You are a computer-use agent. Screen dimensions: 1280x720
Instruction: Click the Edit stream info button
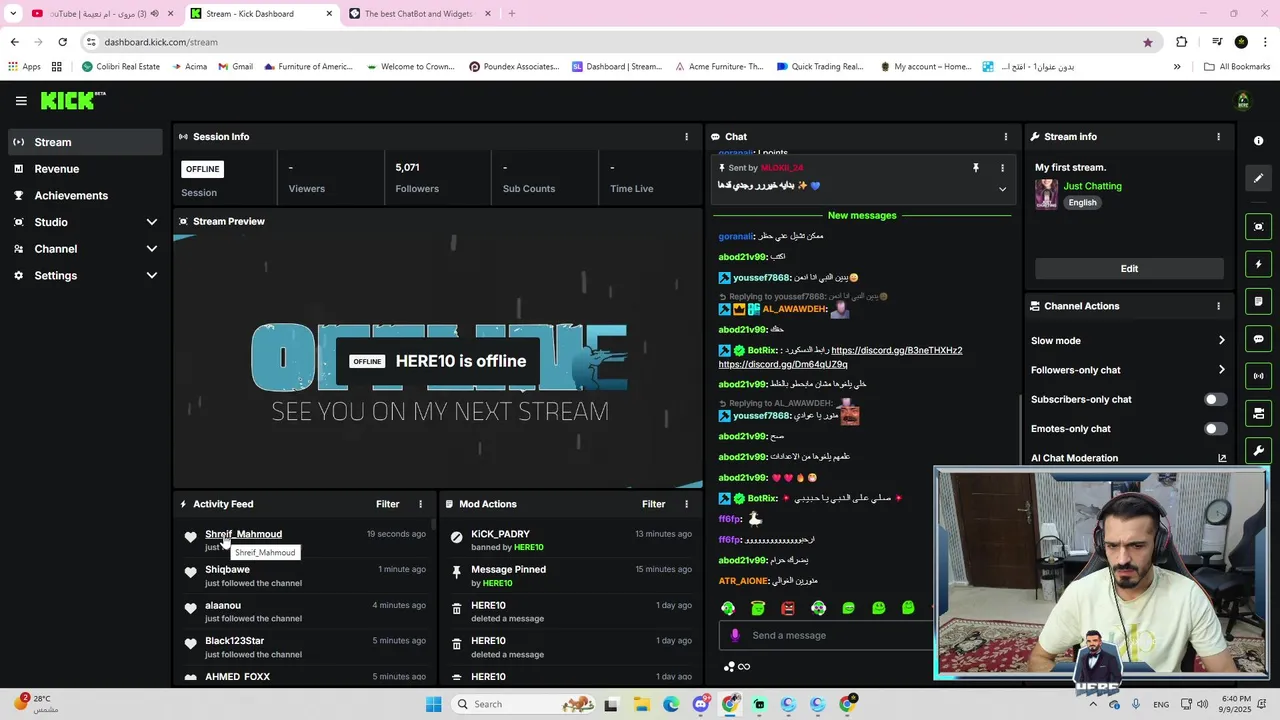tap(1129, 269)
